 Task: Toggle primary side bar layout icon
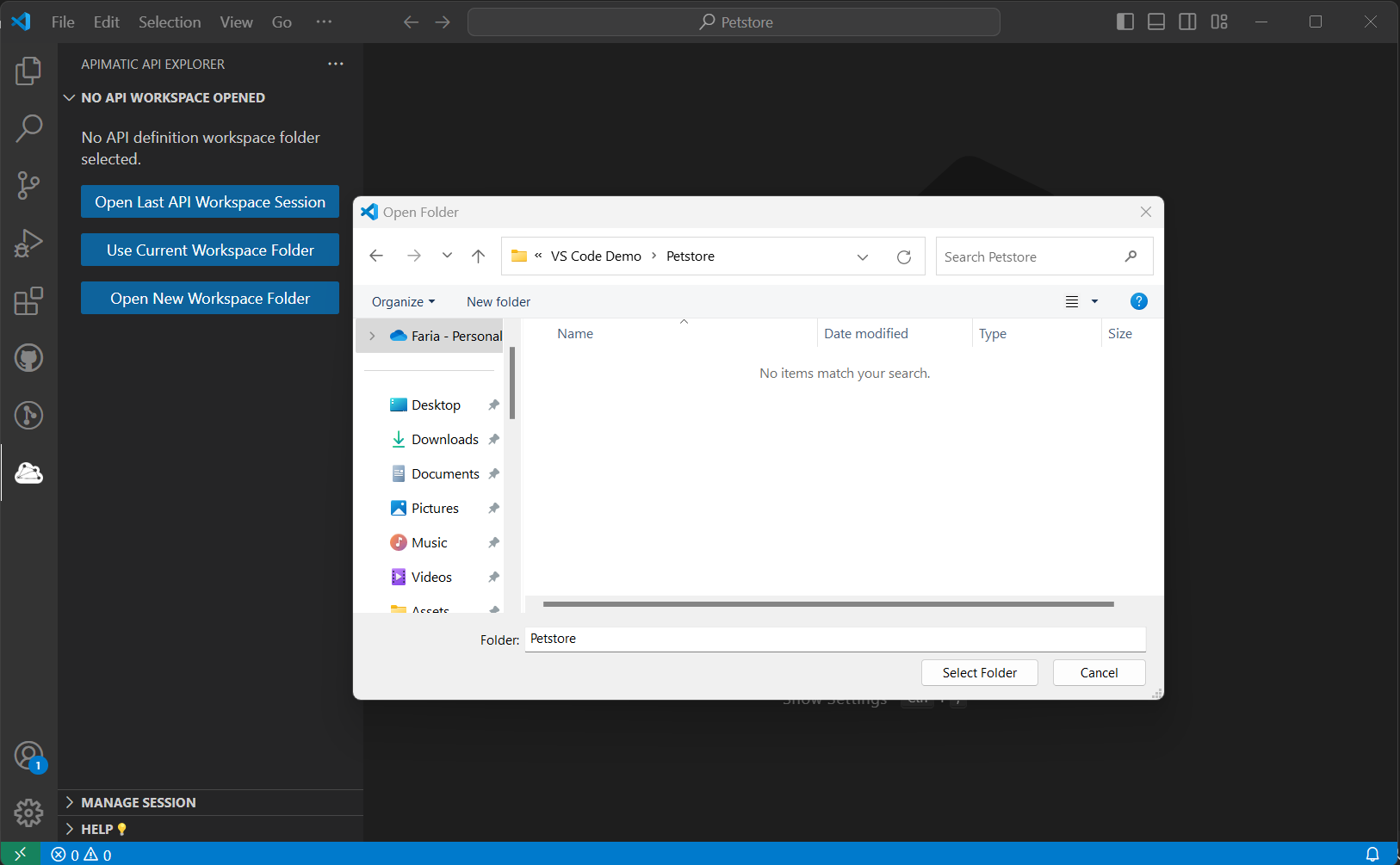pyautogui.click(x=1125, y=22)
